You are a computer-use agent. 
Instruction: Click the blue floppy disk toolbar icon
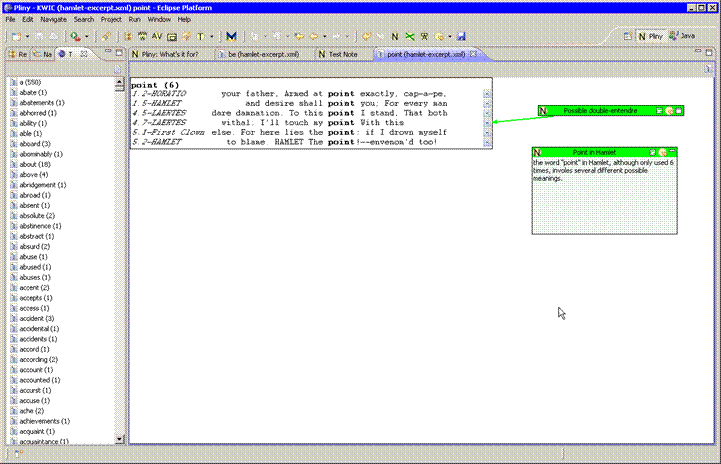pos(461,36)
